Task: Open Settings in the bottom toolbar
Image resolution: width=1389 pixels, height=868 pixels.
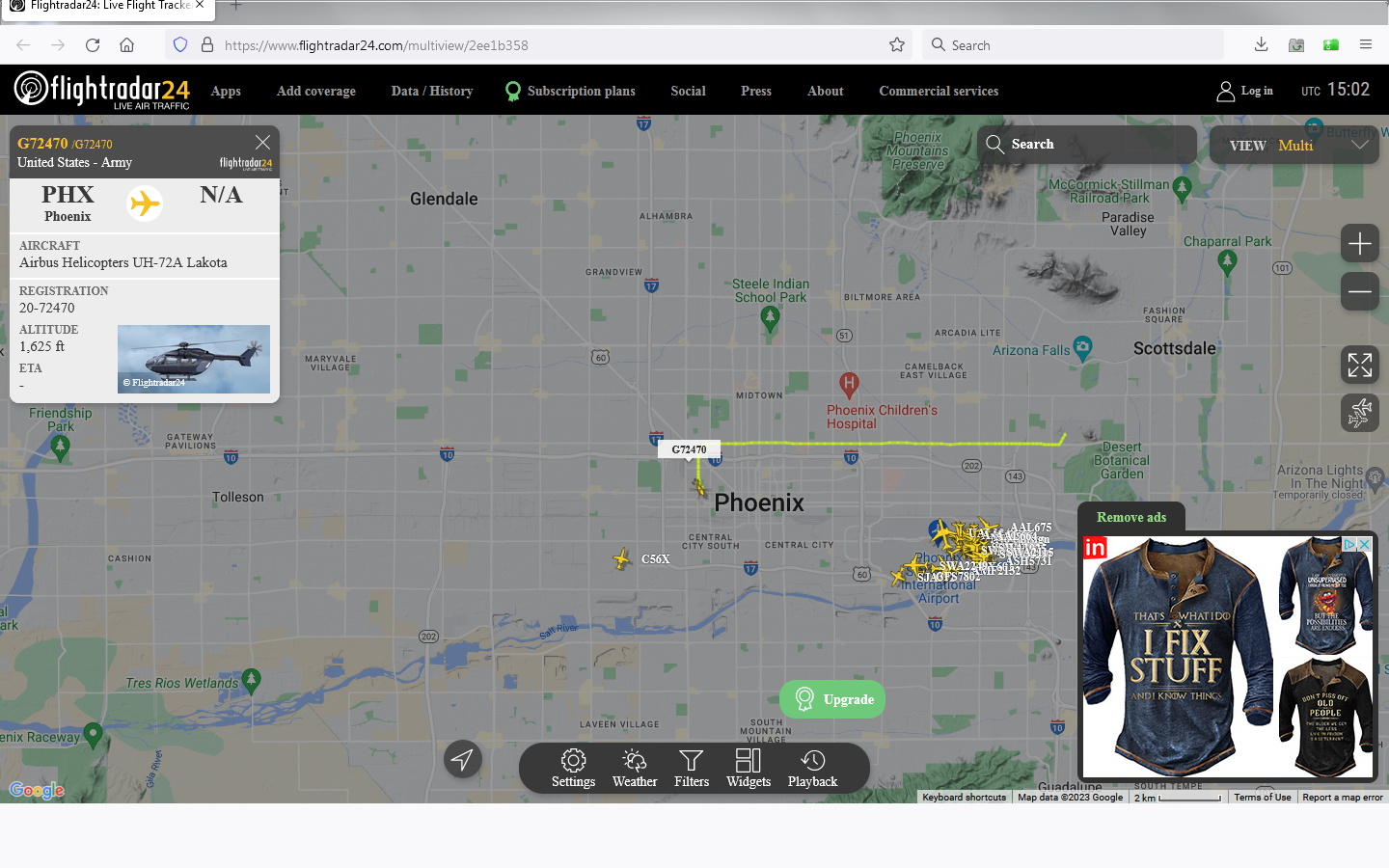Action: 573,769
